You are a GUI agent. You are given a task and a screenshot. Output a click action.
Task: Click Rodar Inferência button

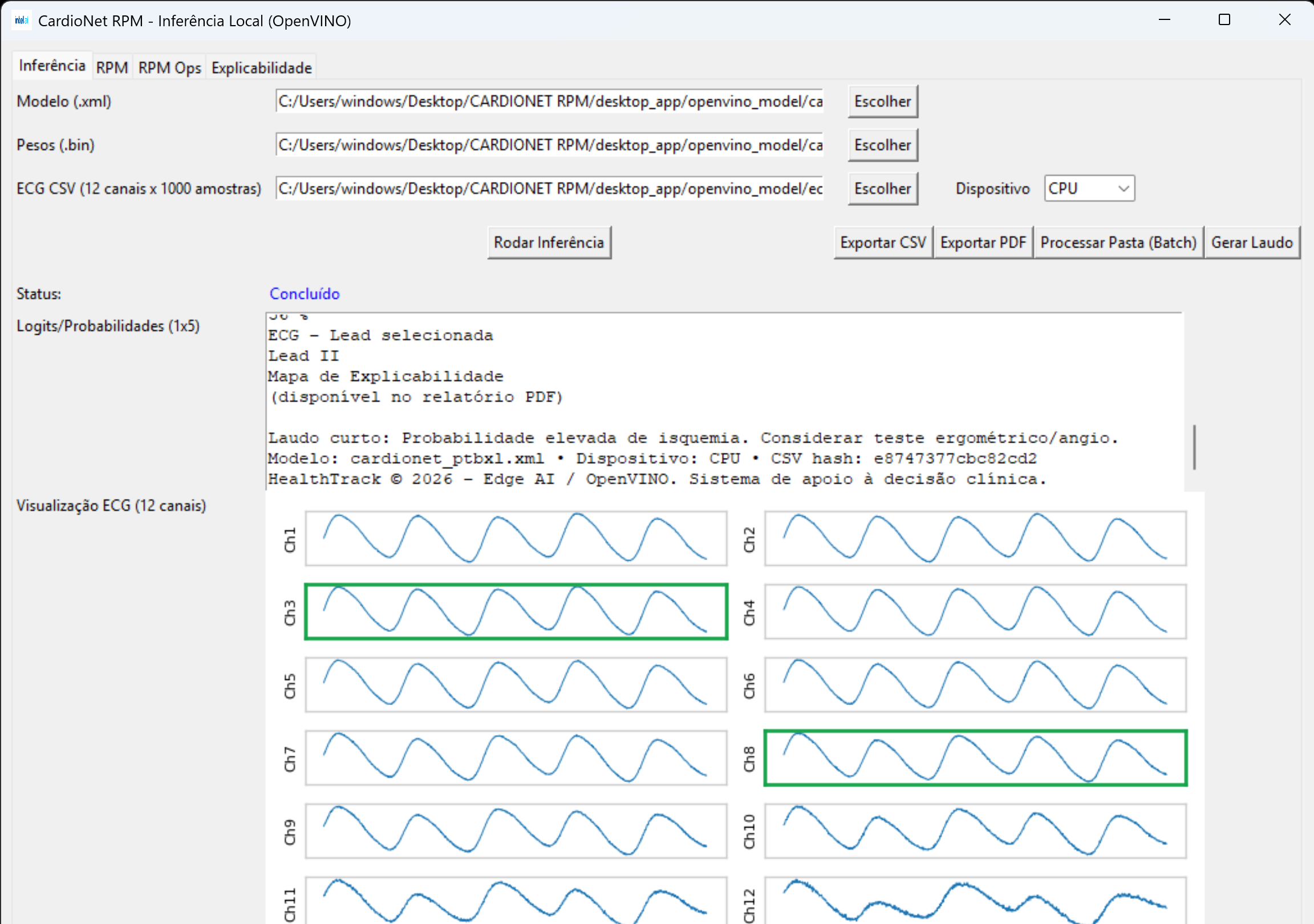coord(548,243)
